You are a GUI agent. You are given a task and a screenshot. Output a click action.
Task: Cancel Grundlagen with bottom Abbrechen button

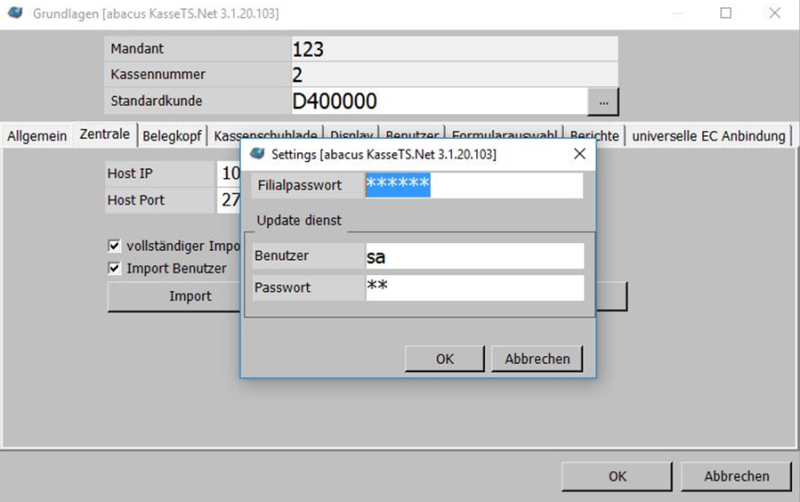pyautogui.click(x=736, y=476)
